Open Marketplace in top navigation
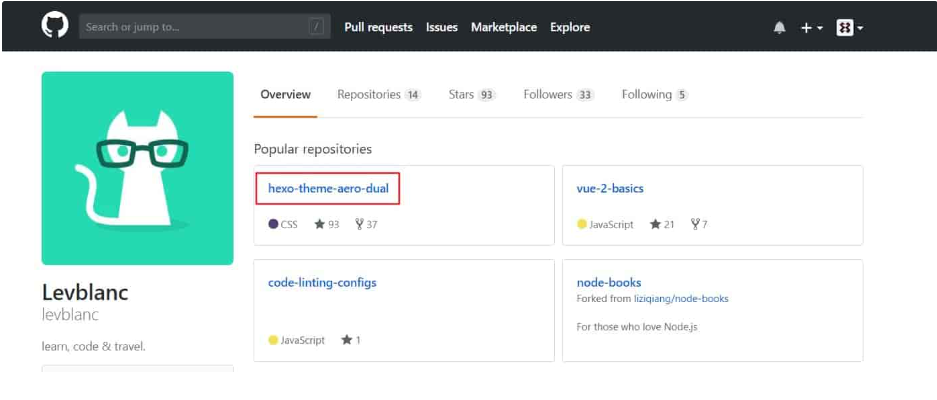 [504, 28]
